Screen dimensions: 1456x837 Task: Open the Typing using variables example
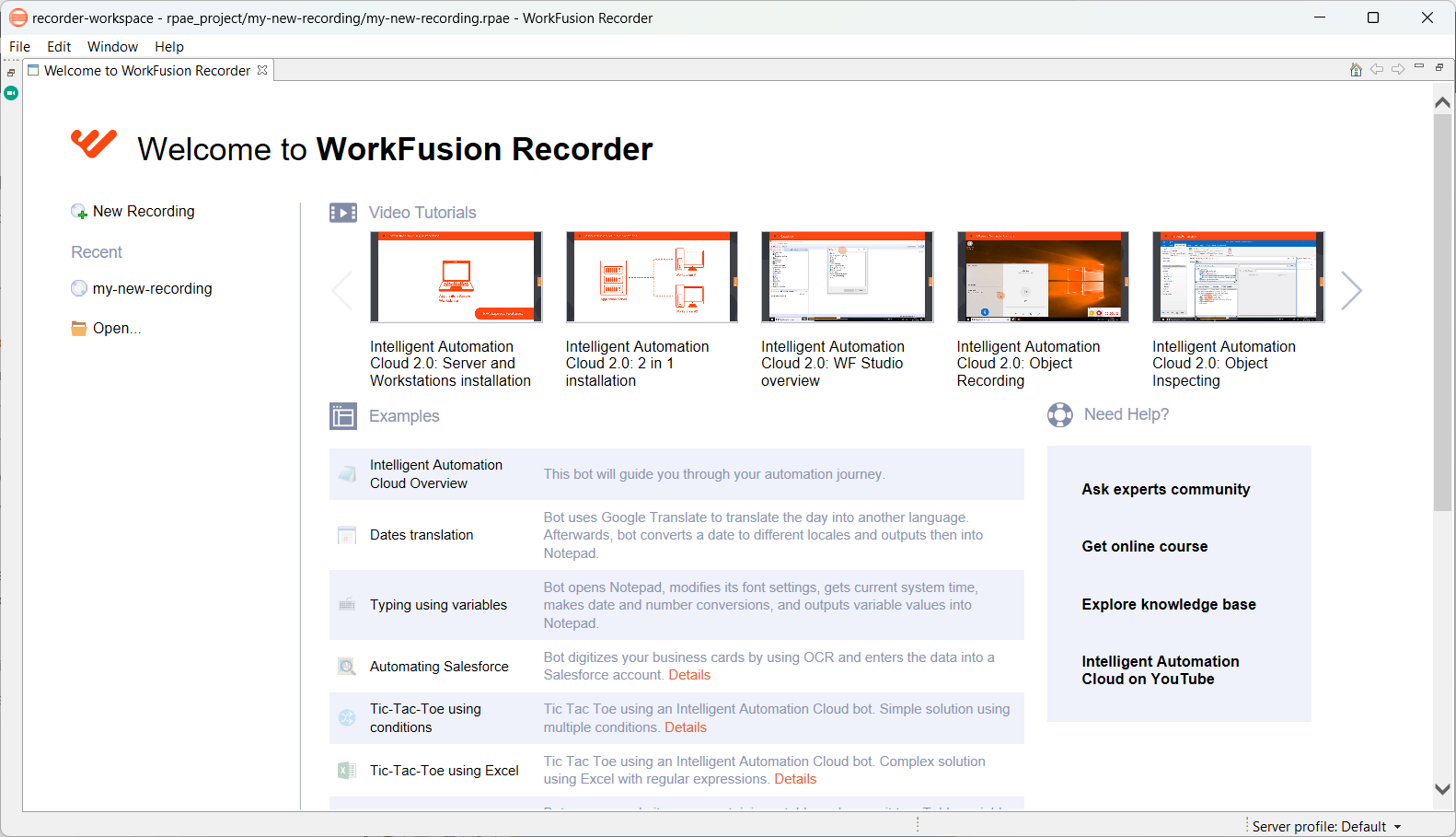(438, 605)
